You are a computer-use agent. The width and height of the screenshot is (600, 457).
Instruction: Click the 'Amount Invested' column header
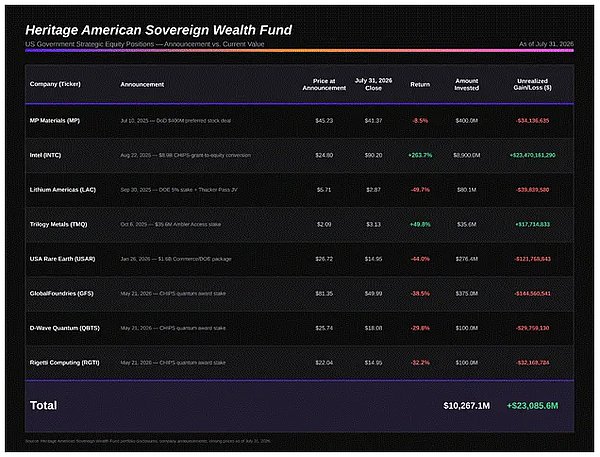tap(466, 84)
